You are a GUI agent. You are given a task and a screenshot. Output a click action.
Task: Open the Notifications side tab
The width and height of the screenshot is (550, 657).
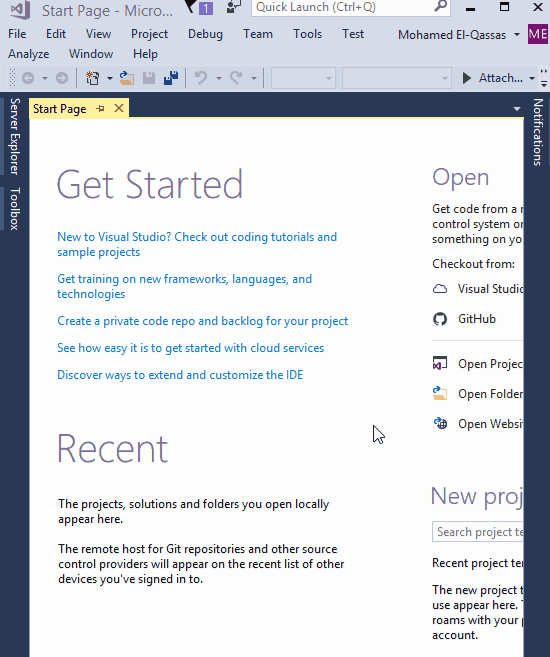pyautogui.click(x=538, y=132)
